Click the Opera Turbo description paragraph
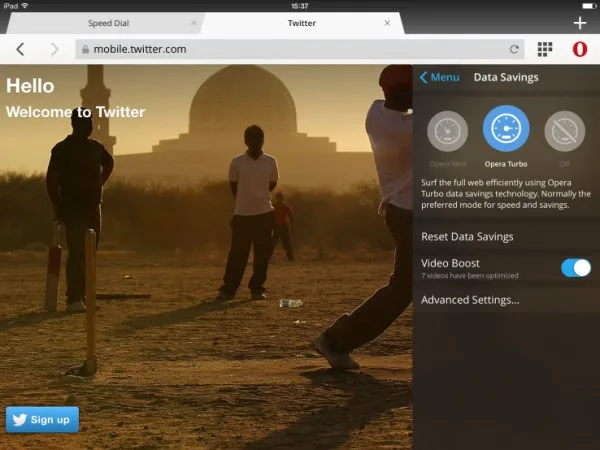 click(506, 194)
